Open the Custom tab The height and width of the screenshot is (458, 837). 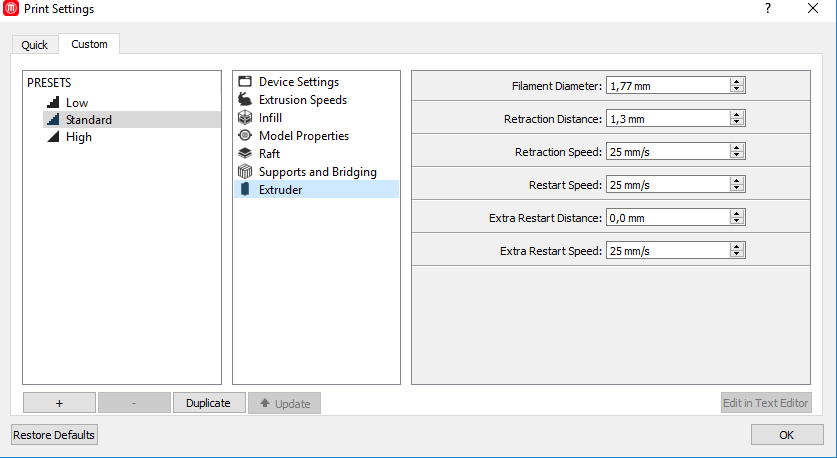(x=89, y=44)
